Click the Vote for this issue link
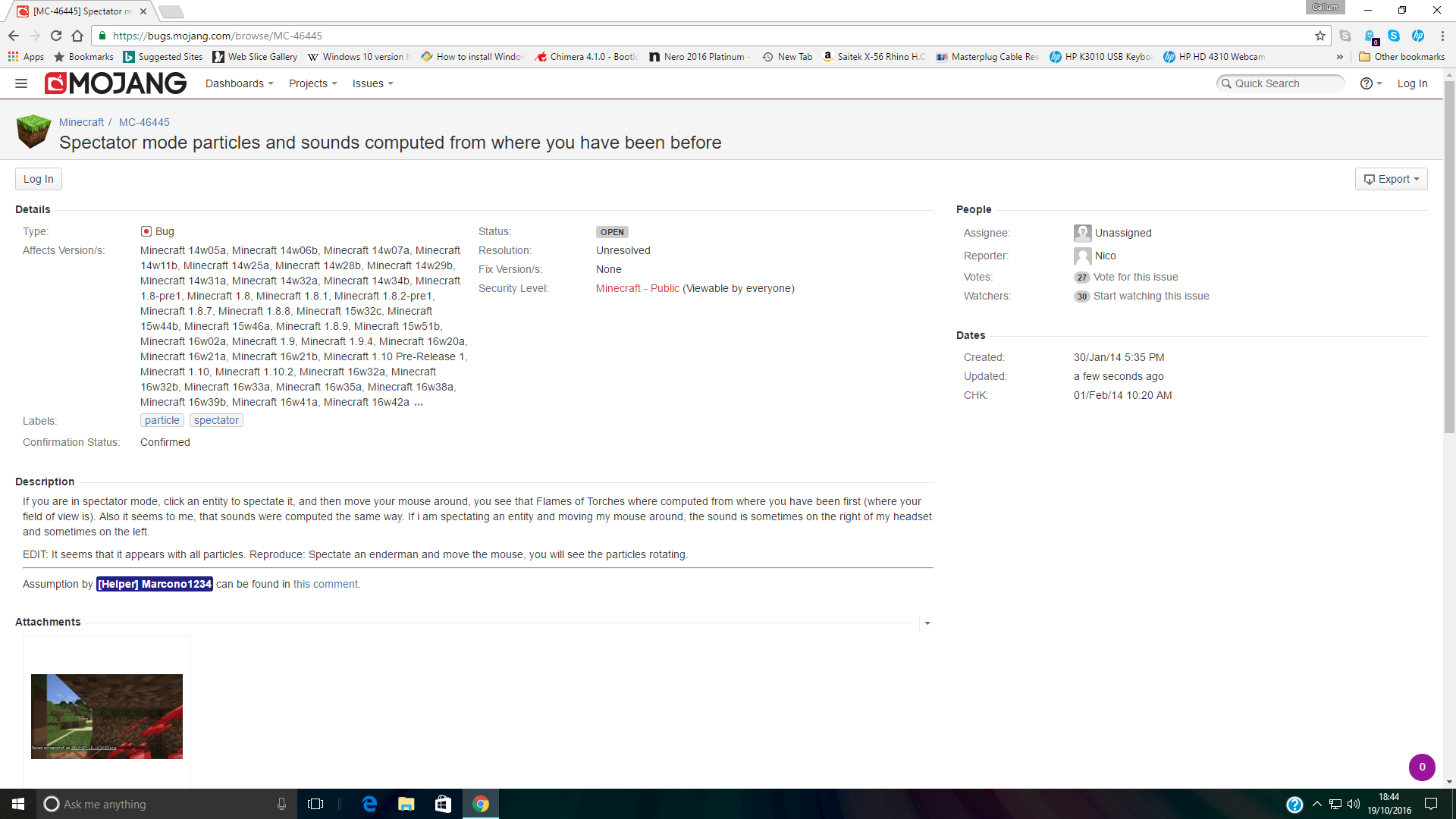 (x=1135, y=277)
